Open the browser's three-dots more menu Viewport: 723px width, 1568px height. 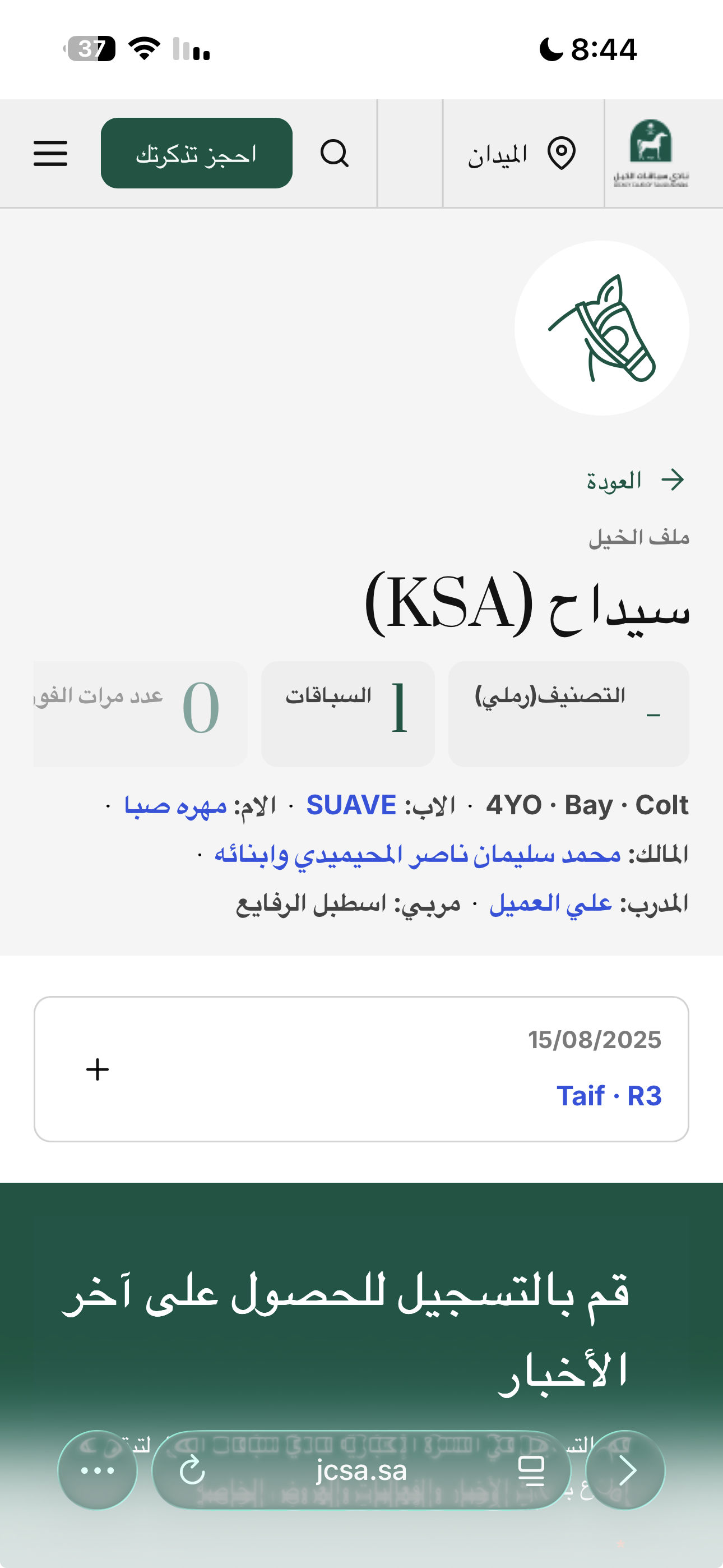[x=98, y=1470]
